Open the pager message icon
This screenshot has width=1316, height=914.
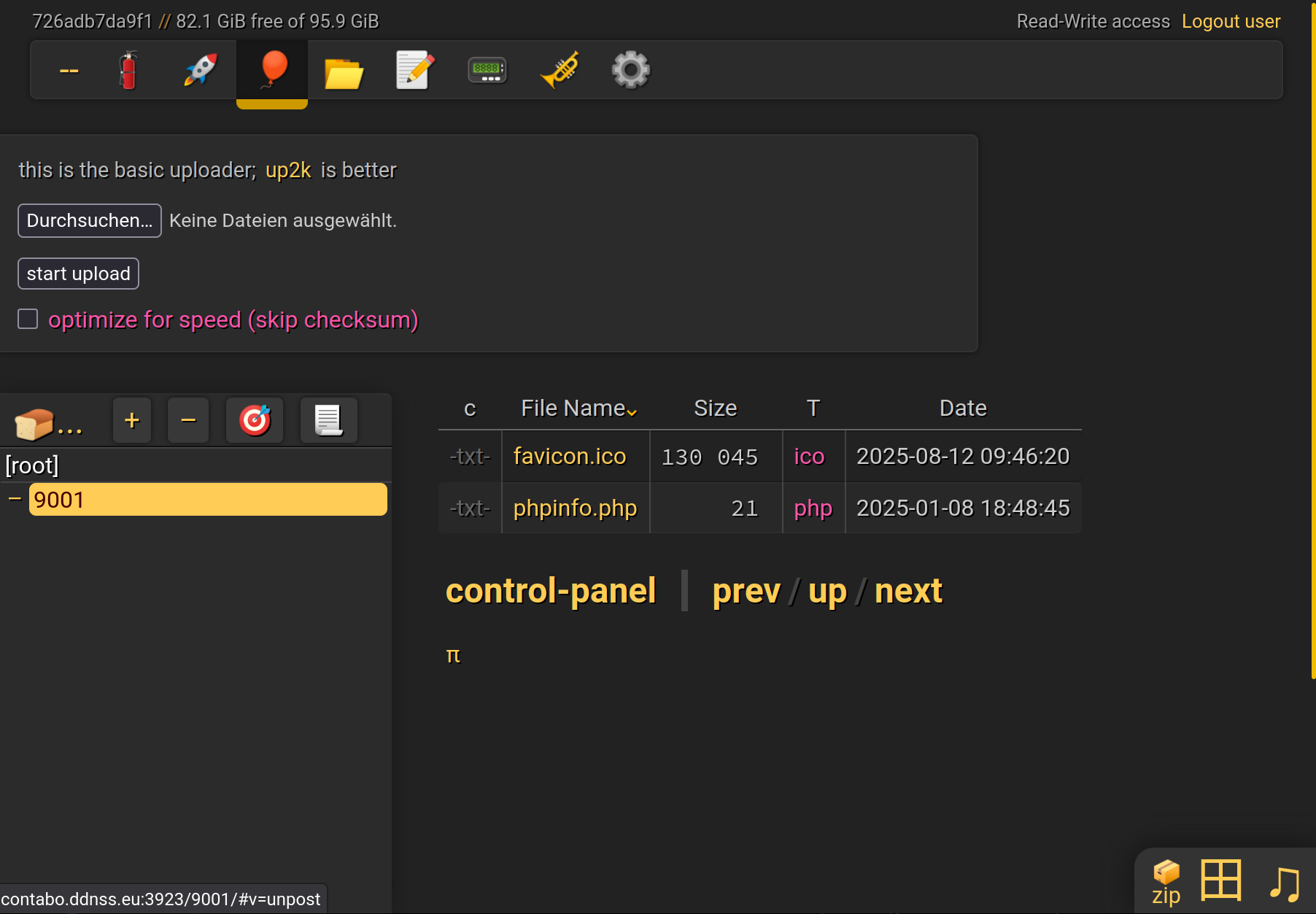click(x=487, y=71)
